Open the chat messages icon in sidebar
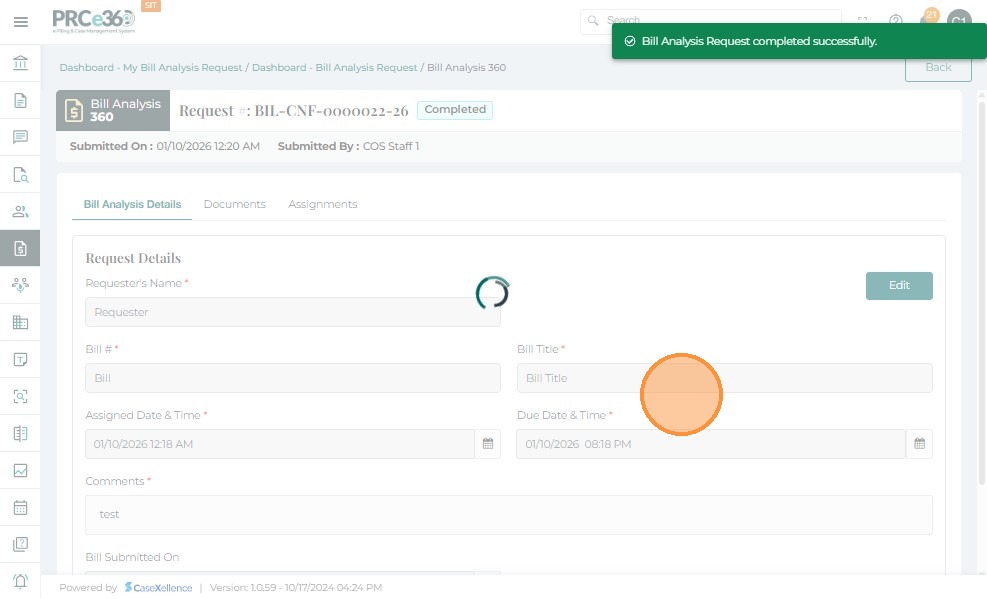This screenshot has width=987, height=599. coord(20,137)
